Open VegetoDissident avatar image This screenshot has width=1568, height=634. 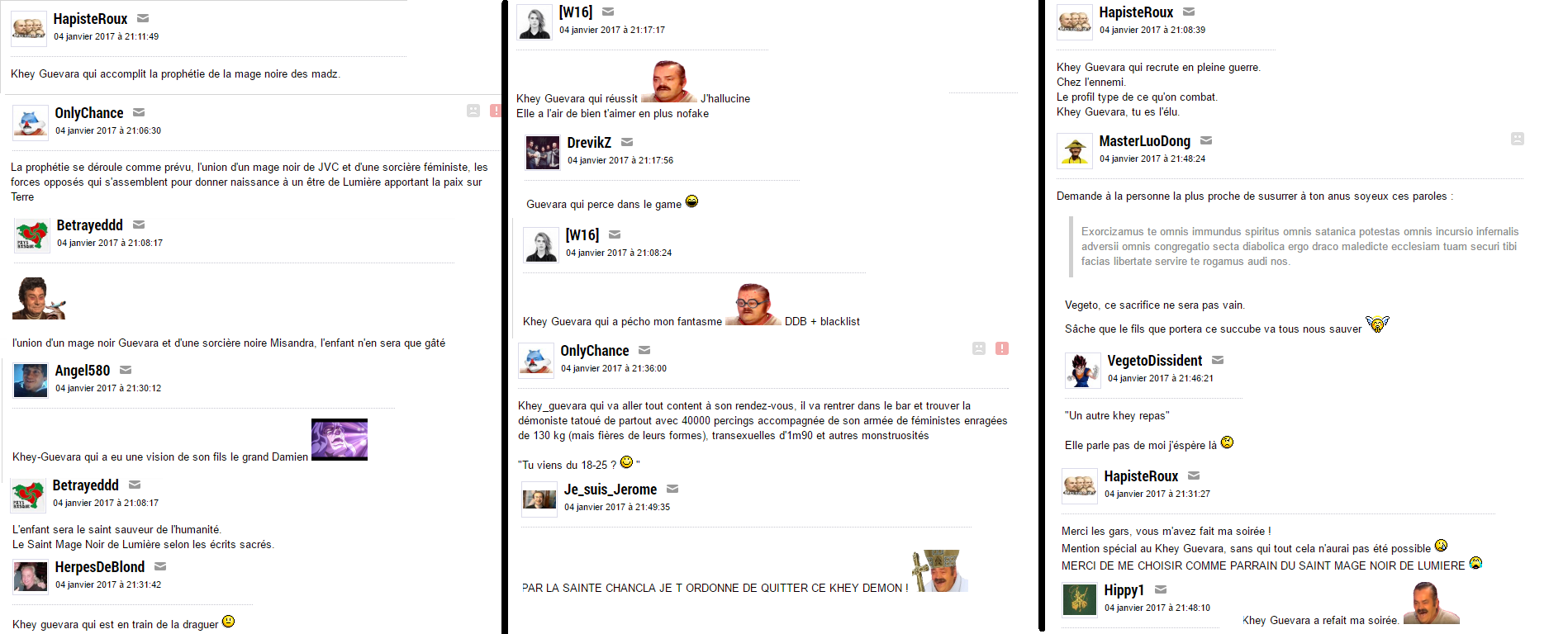point(1083,370)
